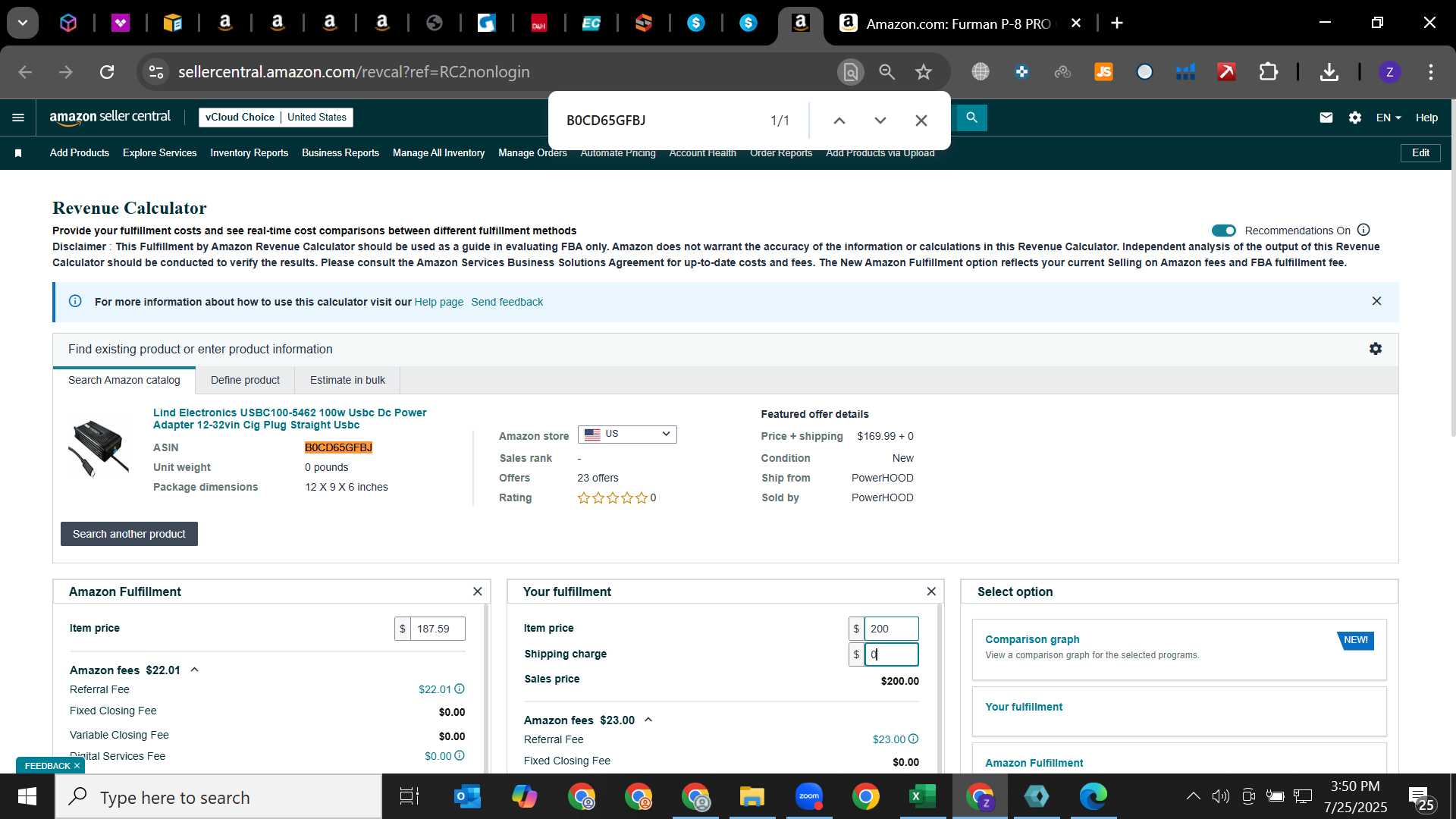
Task: Switch to Define product tab
Action: point(245,380)
